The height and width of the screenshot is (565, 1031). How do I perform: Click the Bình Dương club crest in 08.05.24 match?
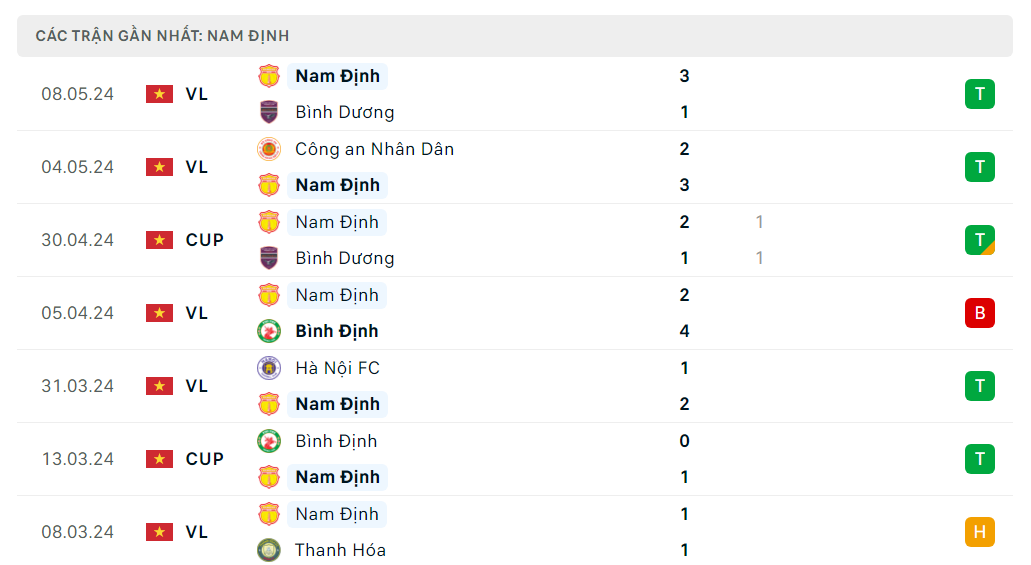point(269,112)
